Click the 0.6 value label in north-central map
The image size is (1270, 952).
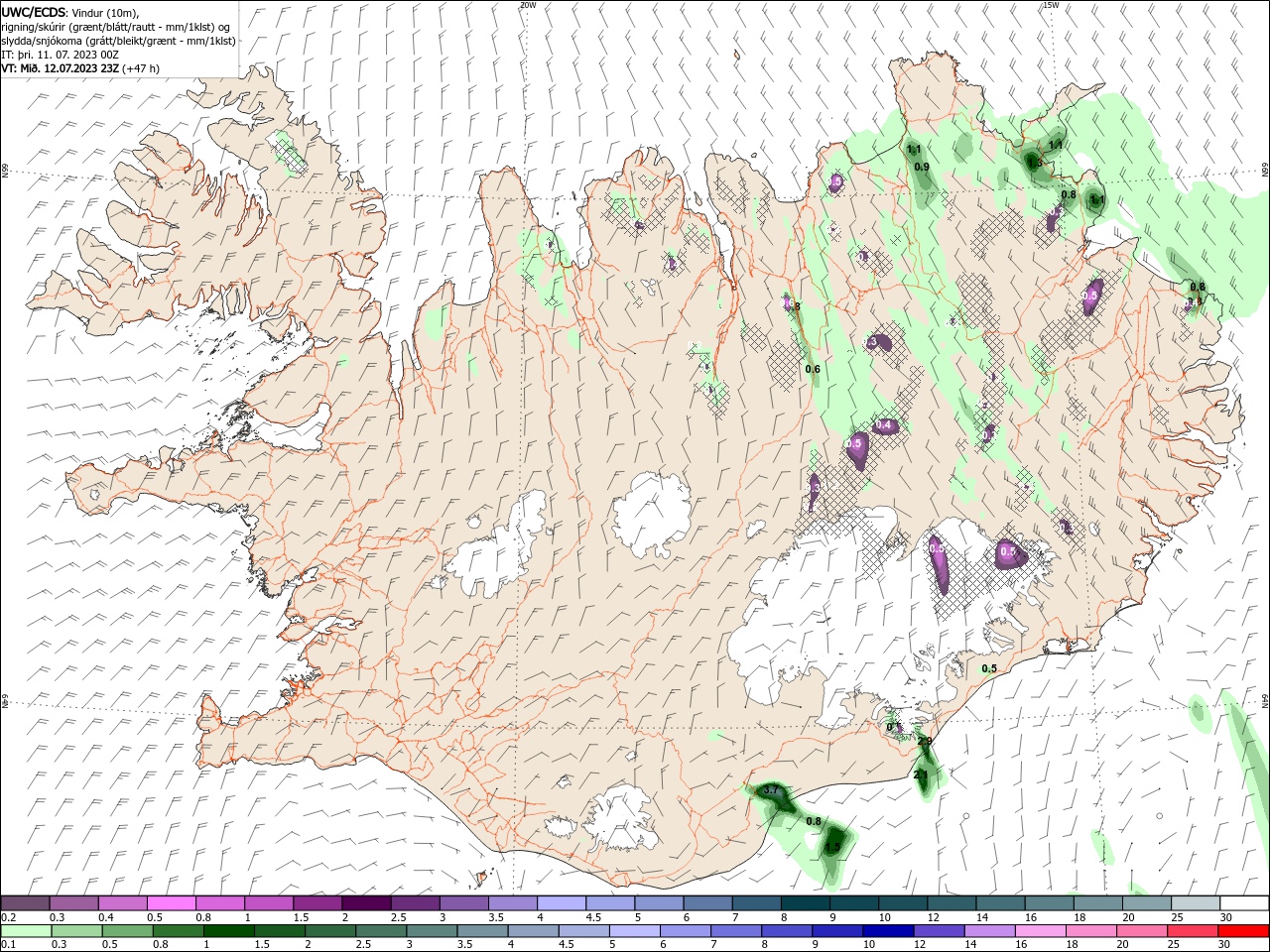(813, 369)
